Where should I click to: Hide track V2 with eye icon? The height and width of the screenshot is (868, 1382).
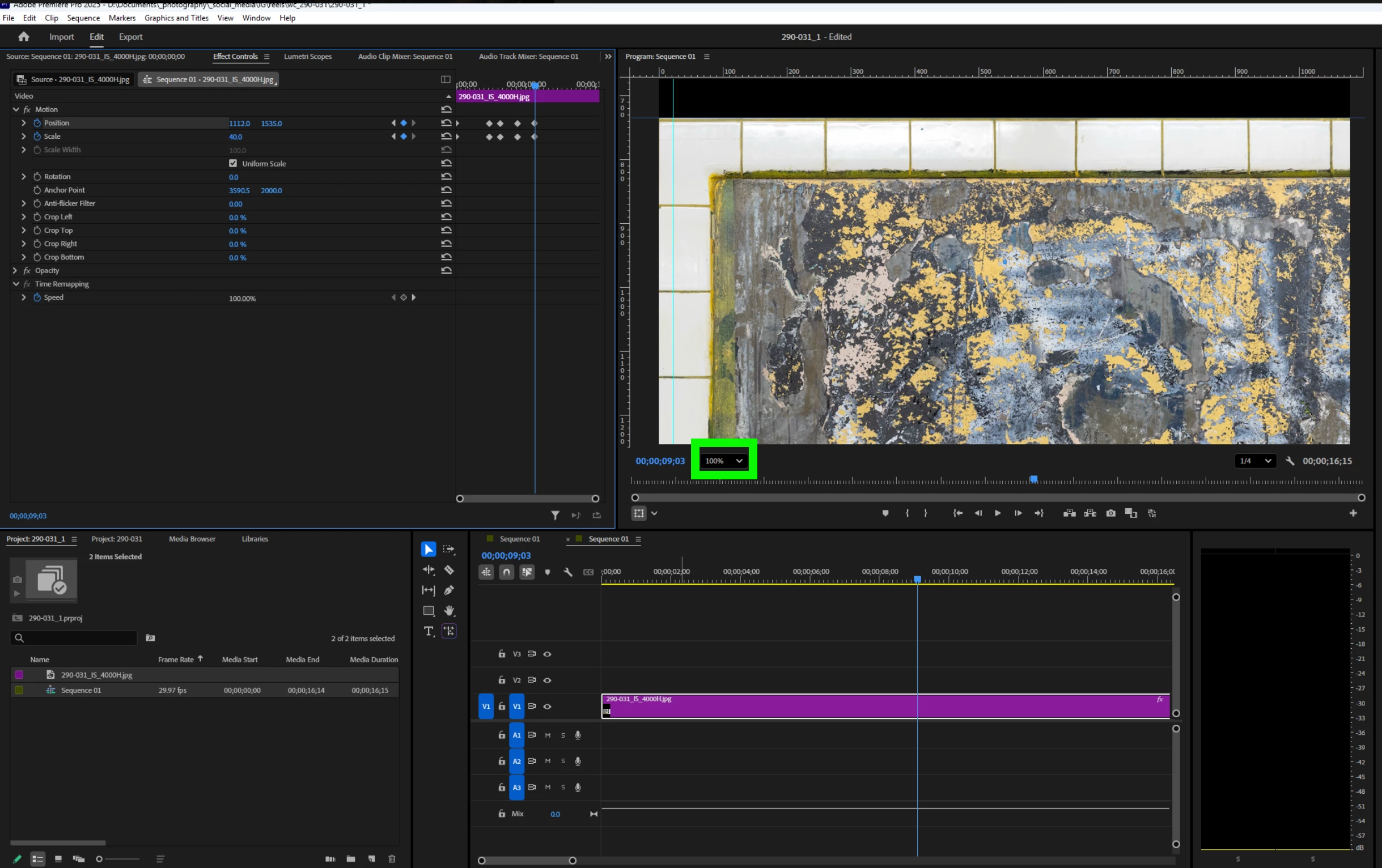click(x=547, y=680)
